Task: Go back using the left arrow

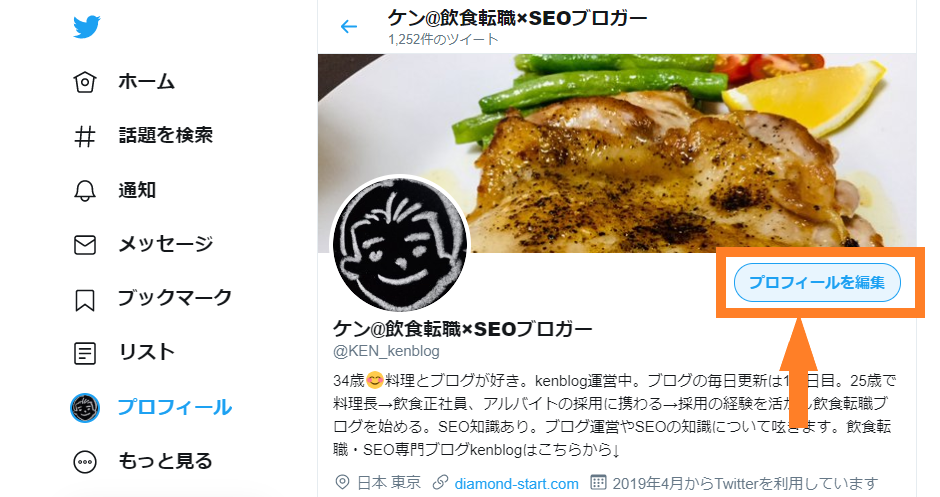Action: pos(348,26)
